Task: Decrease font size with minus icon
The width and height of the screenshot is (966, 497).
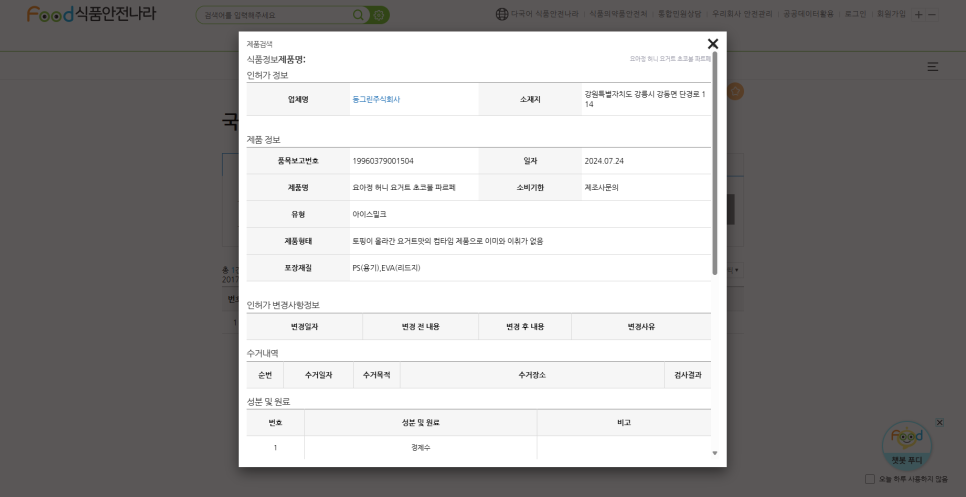Action: click(x=932, y=15)
